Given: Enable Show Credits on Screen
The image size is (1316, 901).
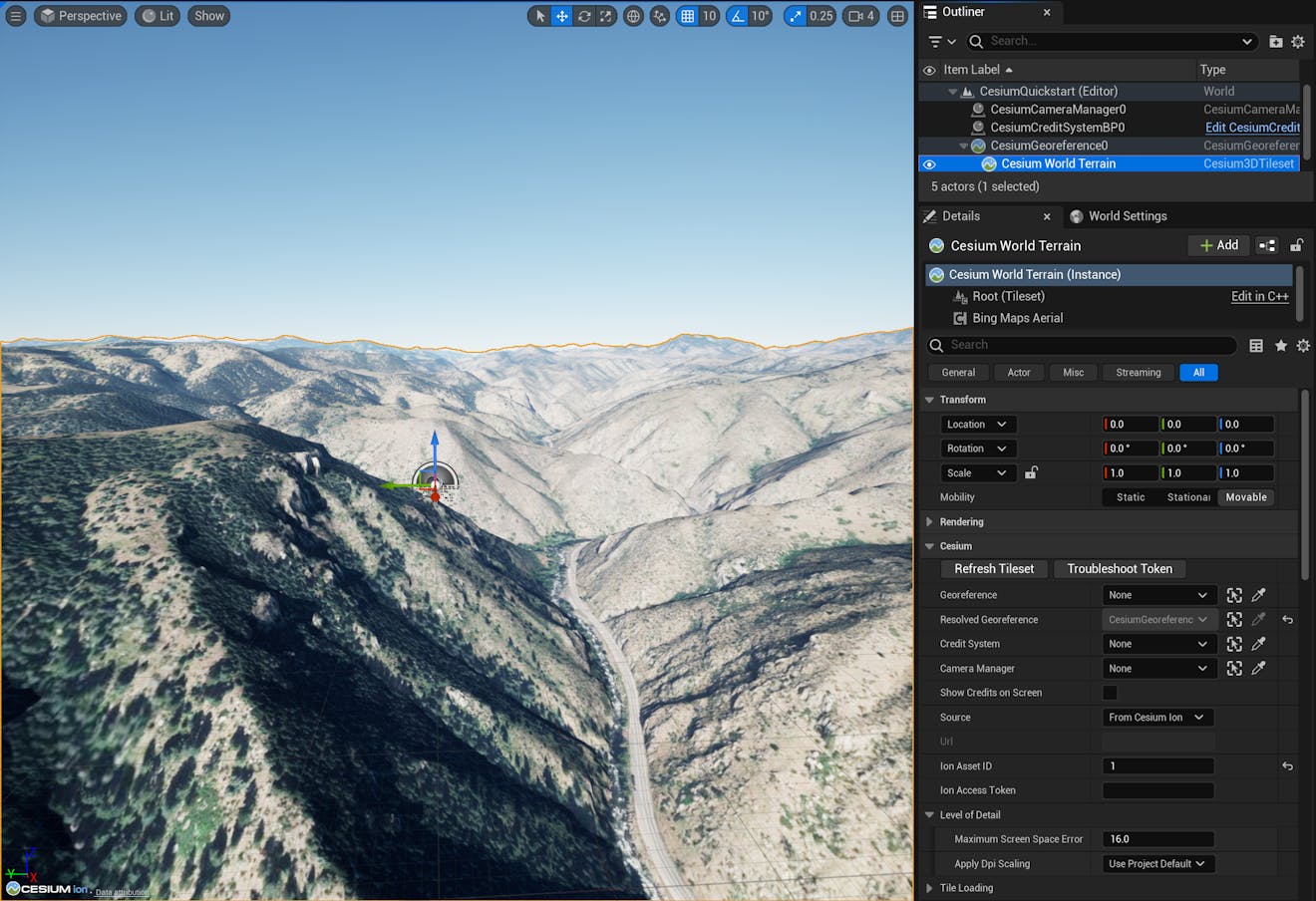Looking at the screenshot, I should (x=1111, y=693).
